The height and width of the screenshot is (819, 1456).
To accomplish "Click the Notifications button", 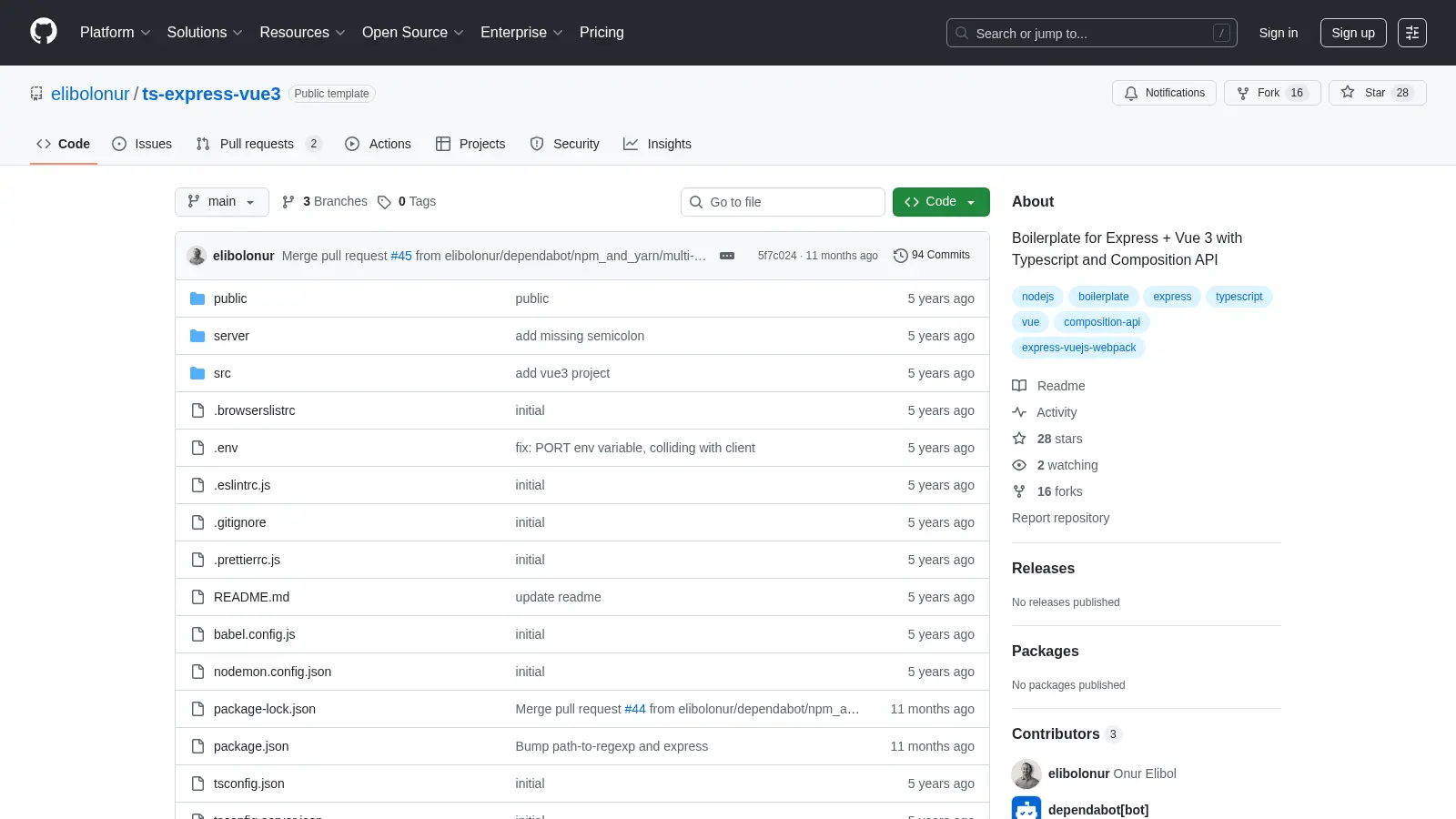I will point(1164,93).
